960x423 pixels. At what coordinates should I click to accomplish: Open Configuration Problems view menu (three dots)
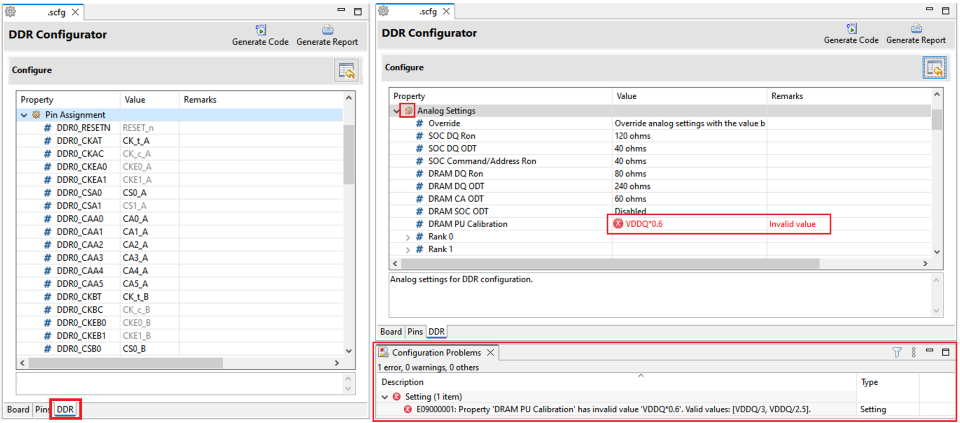(x=913, y=353)
